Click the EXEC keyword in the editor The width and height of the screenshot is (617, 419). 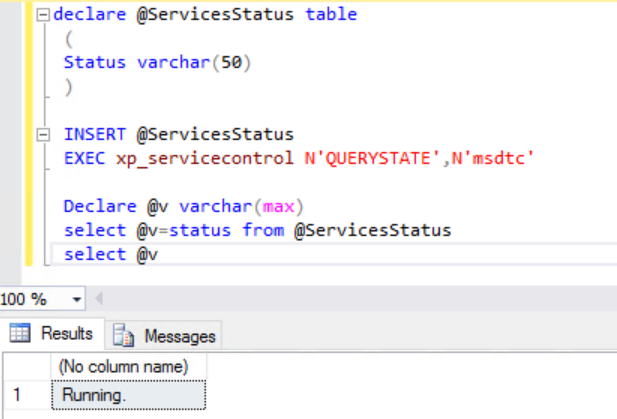84,158
